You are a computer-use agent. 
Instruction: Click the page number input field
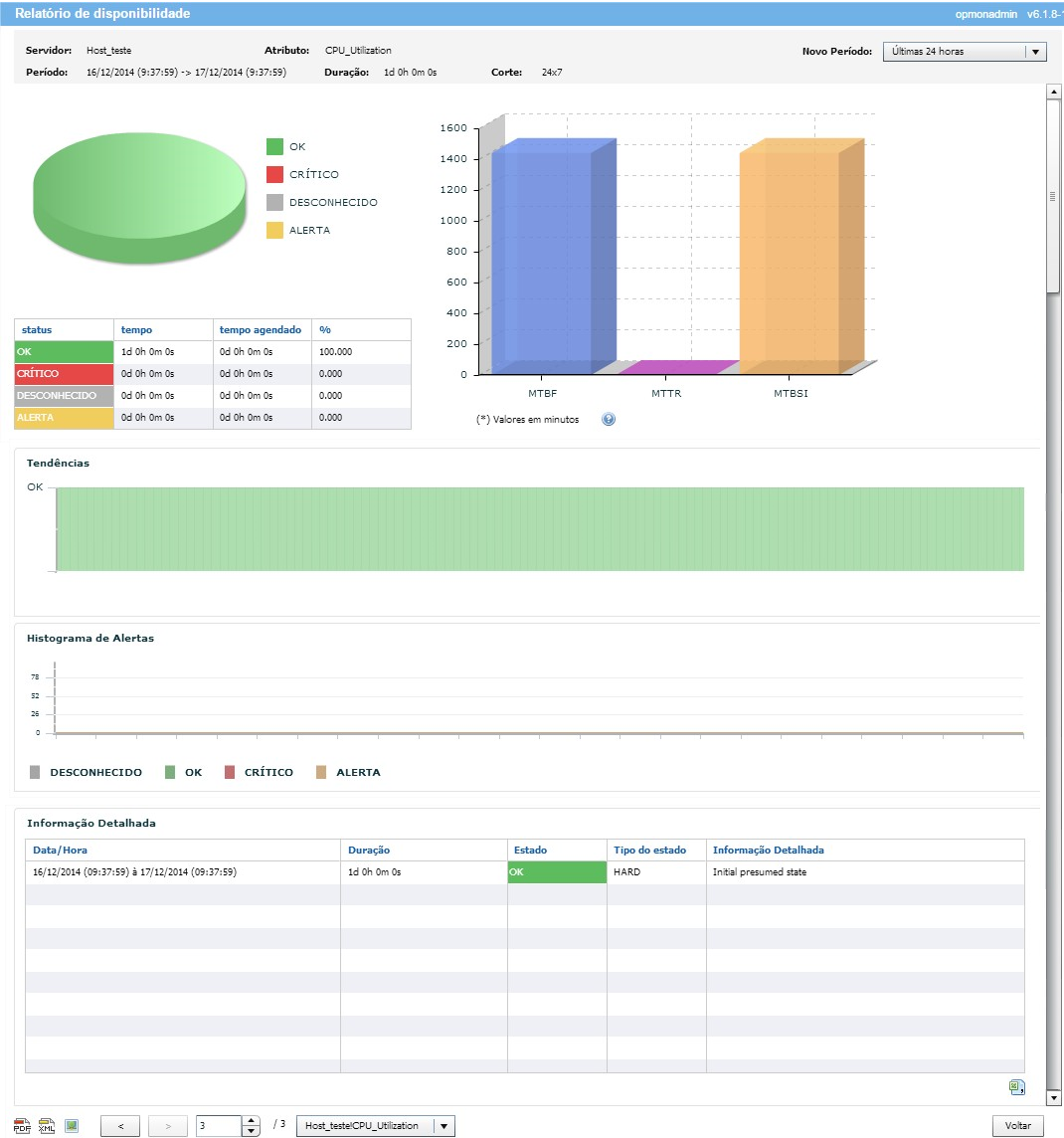pos(219,1126)
